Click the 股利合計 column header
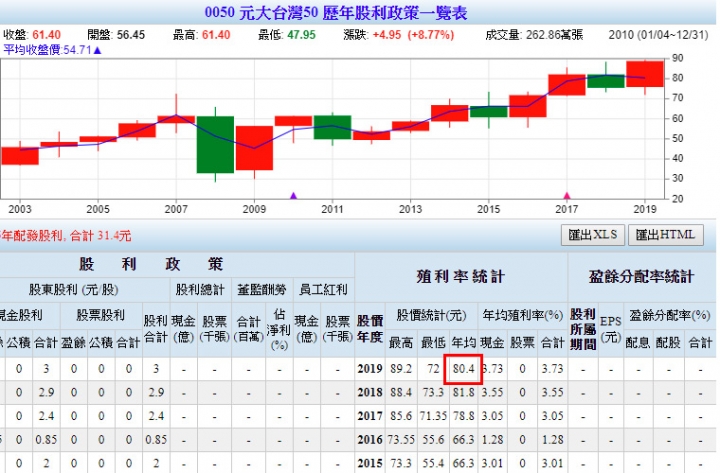The image size is (720, 473). [156, 329]
